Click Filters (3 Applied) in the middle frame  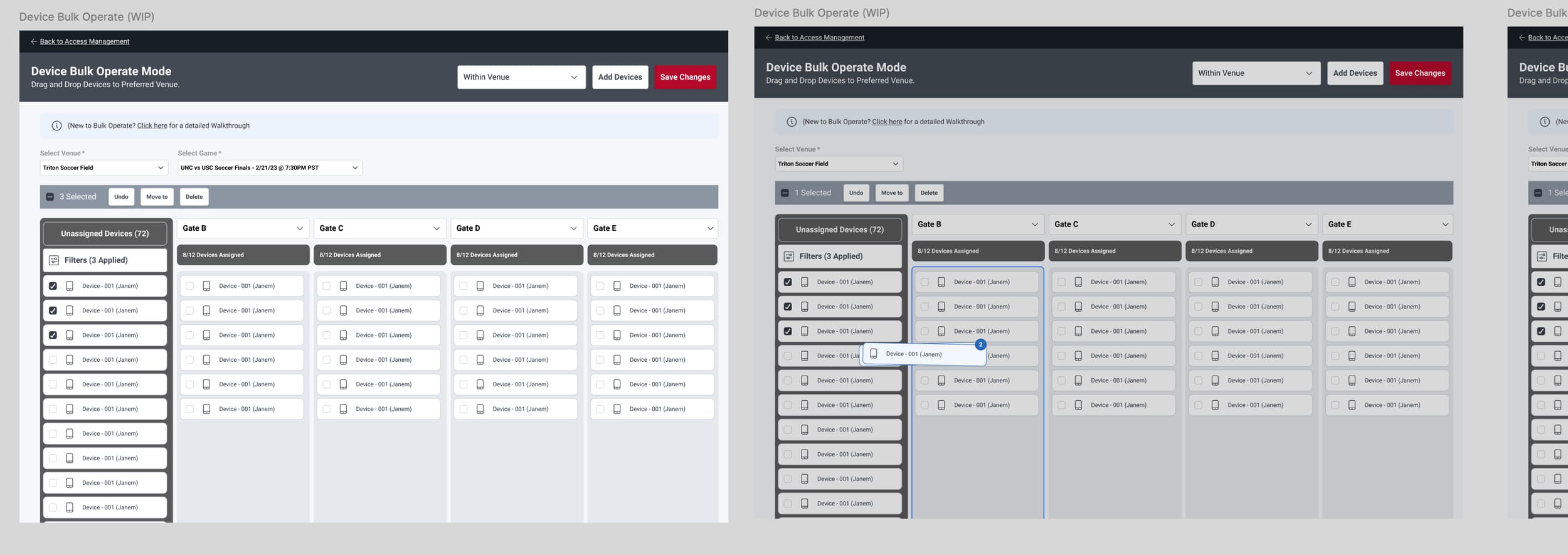pos(840,256)
